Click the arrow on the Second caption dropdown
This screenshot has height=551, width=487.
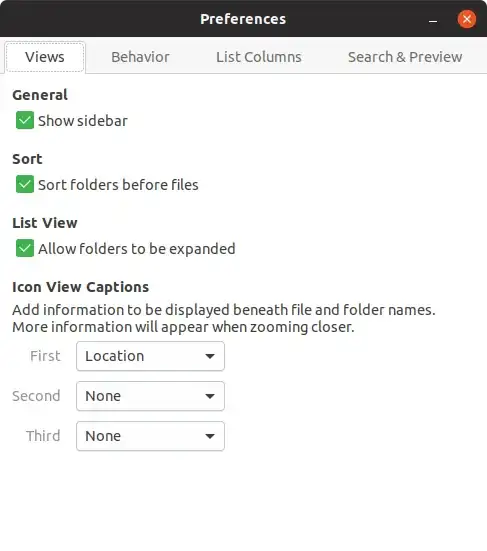tap(210, 396)
